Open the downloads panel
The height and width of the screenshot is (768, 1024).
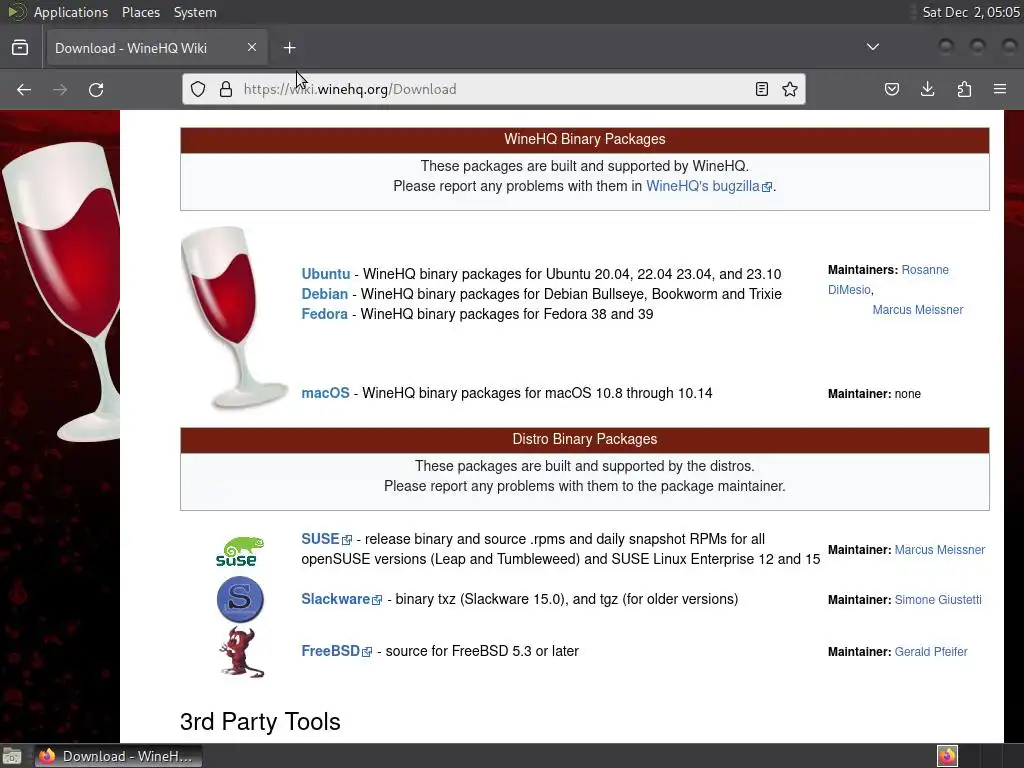coord(927,89)
